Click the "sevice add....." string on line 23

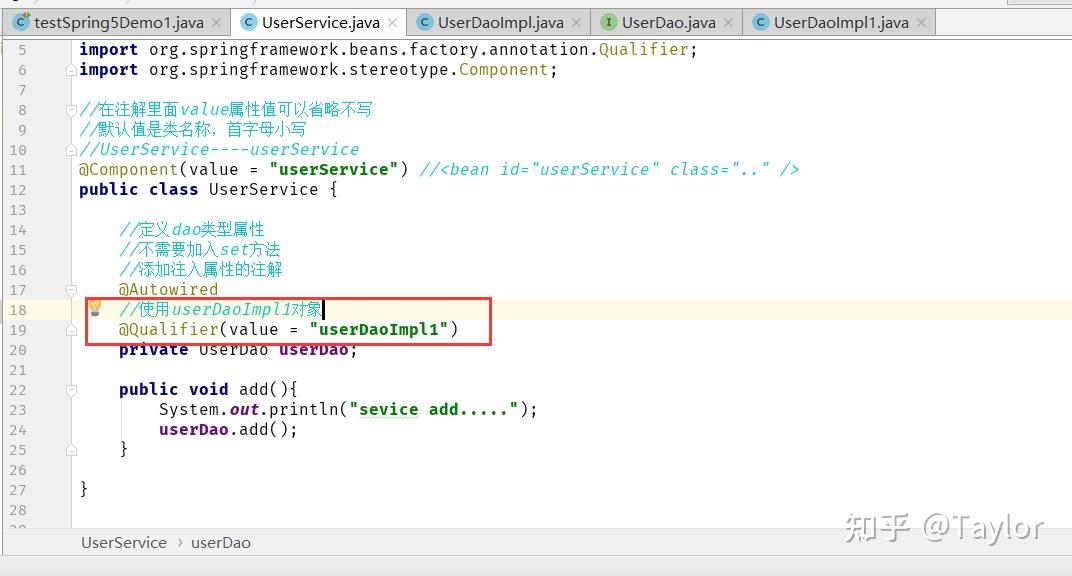coord(433,409)
